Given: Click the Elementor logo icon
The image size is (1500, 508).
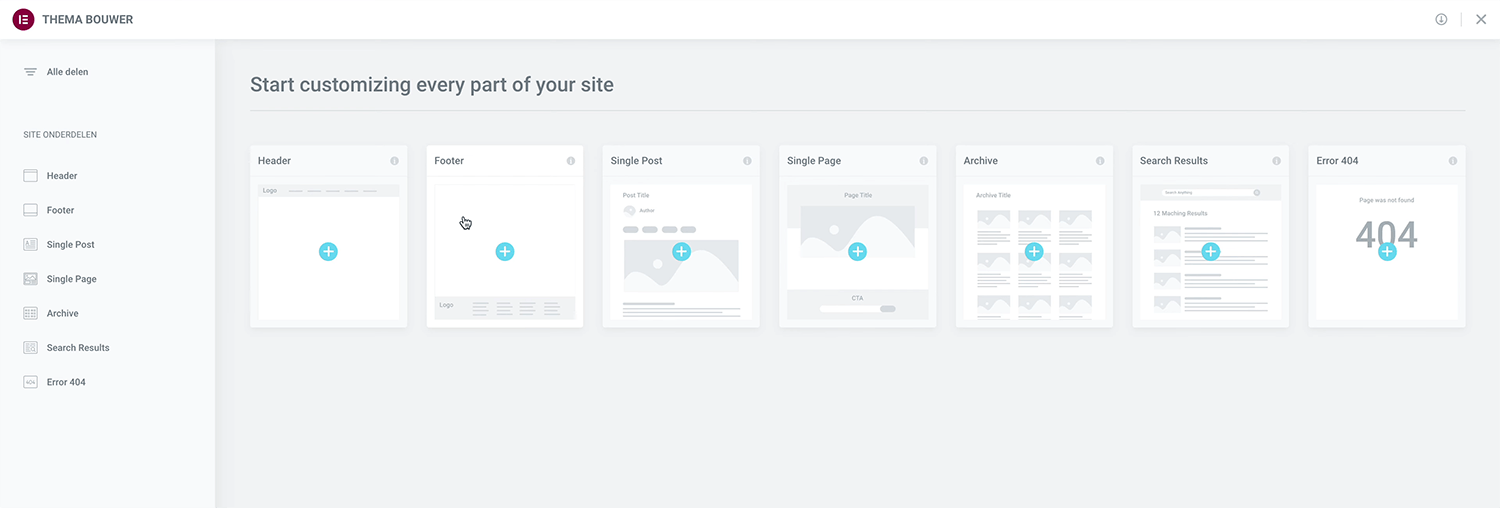Looking at the screenshot, I should tap(23, 19).
